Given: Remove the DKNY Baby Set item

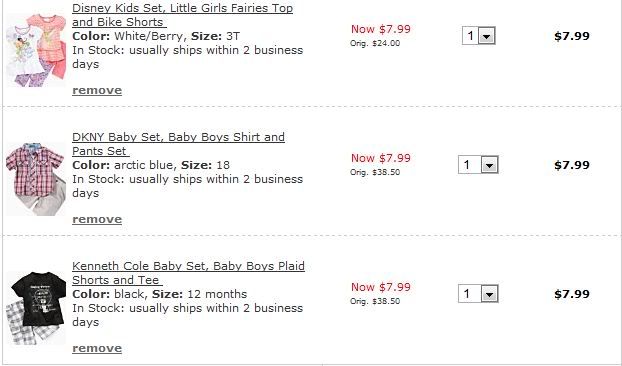Looking at the screenshot, I should [x=97, y=219].
